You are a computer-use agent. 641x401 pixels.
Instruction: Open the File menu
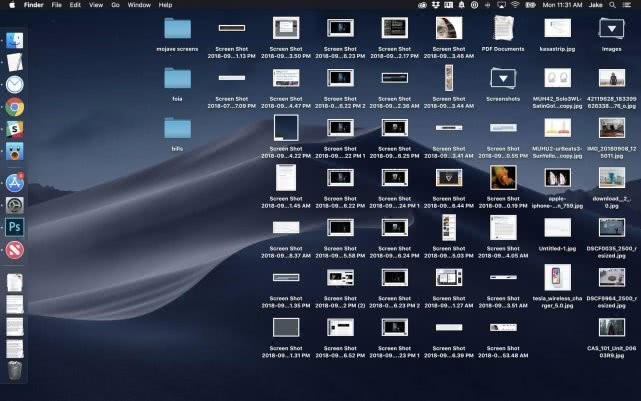(x=56, y=5)
